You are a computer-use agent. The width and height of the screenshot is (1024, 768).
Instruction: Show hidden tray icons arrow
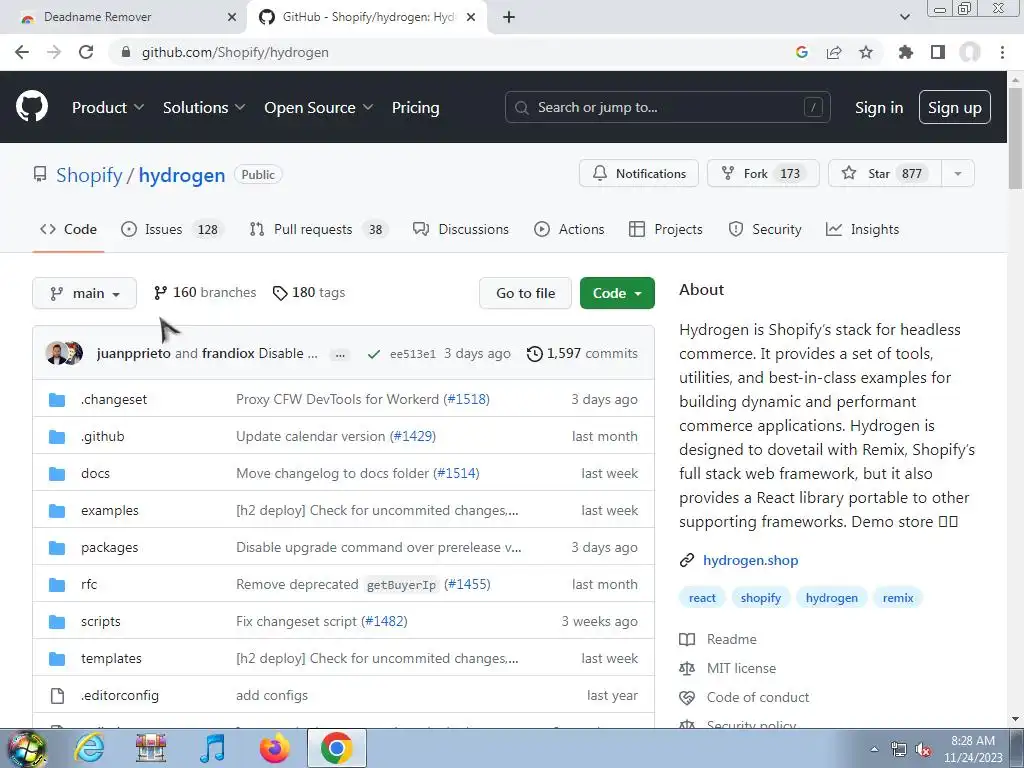tap(874, 749)
